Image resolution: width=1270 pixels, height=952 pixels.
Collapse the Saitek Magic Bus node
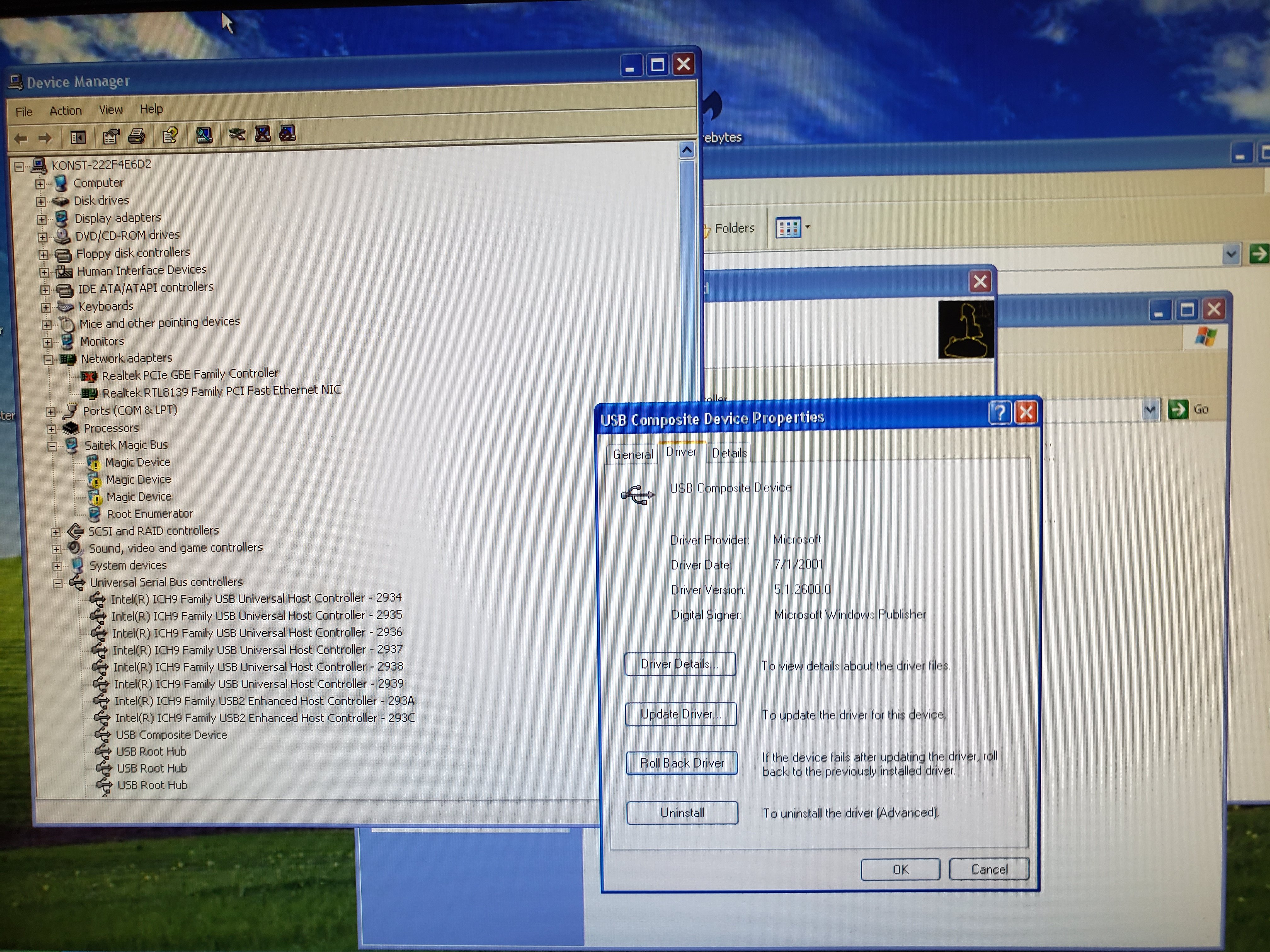pyautogui.click(x=52, y=446)
